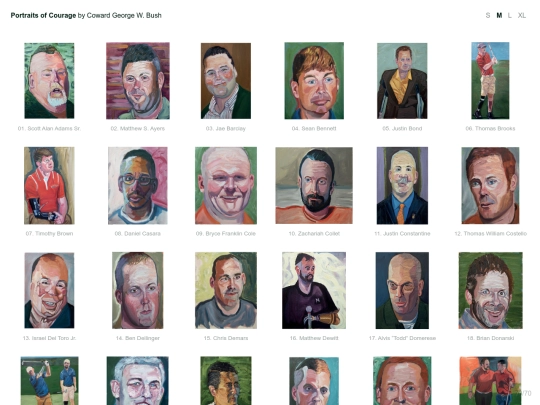This screenshot has width=540, height=405.
Task: Click the 12. Thomas William Costello caption
Action: tap(490, 233)
